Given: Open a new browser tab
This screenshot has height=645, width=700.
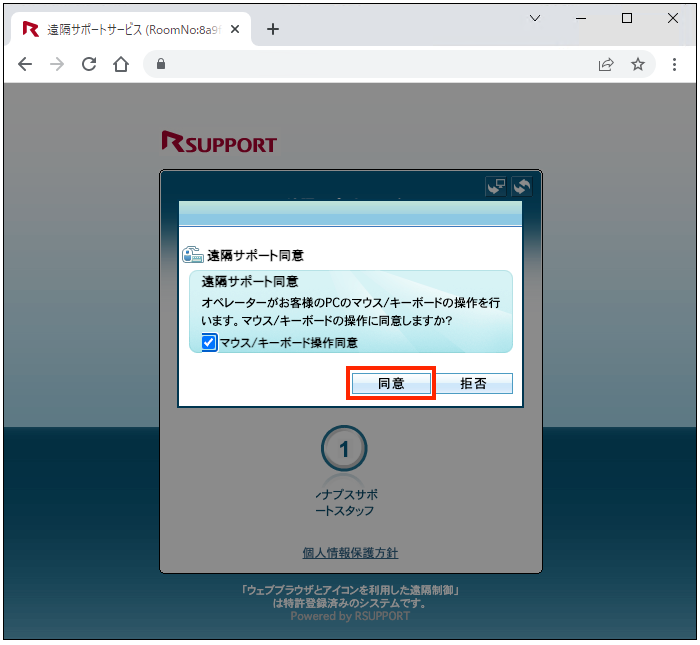Looking at the screenshot, I should (273, 29).
